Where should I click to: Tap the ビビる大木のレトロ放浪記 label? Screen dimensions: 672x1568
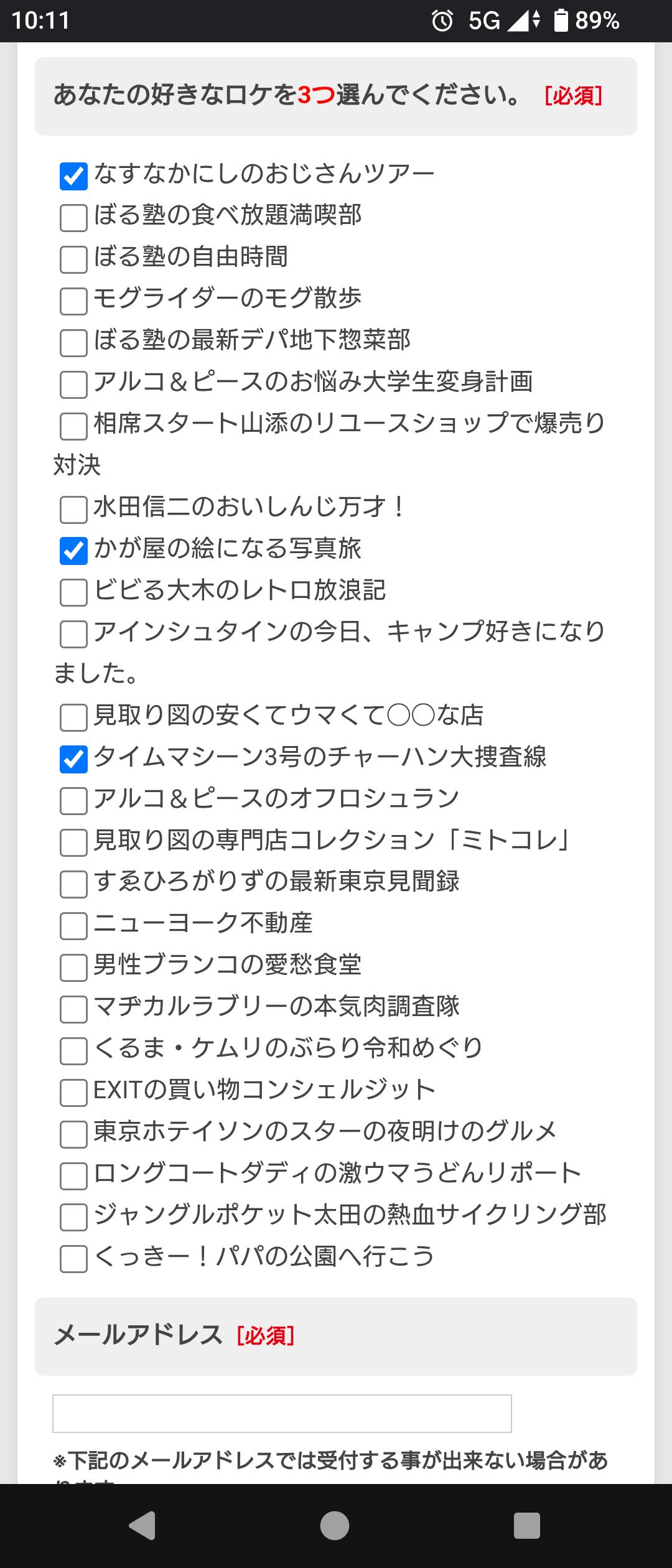240,590
